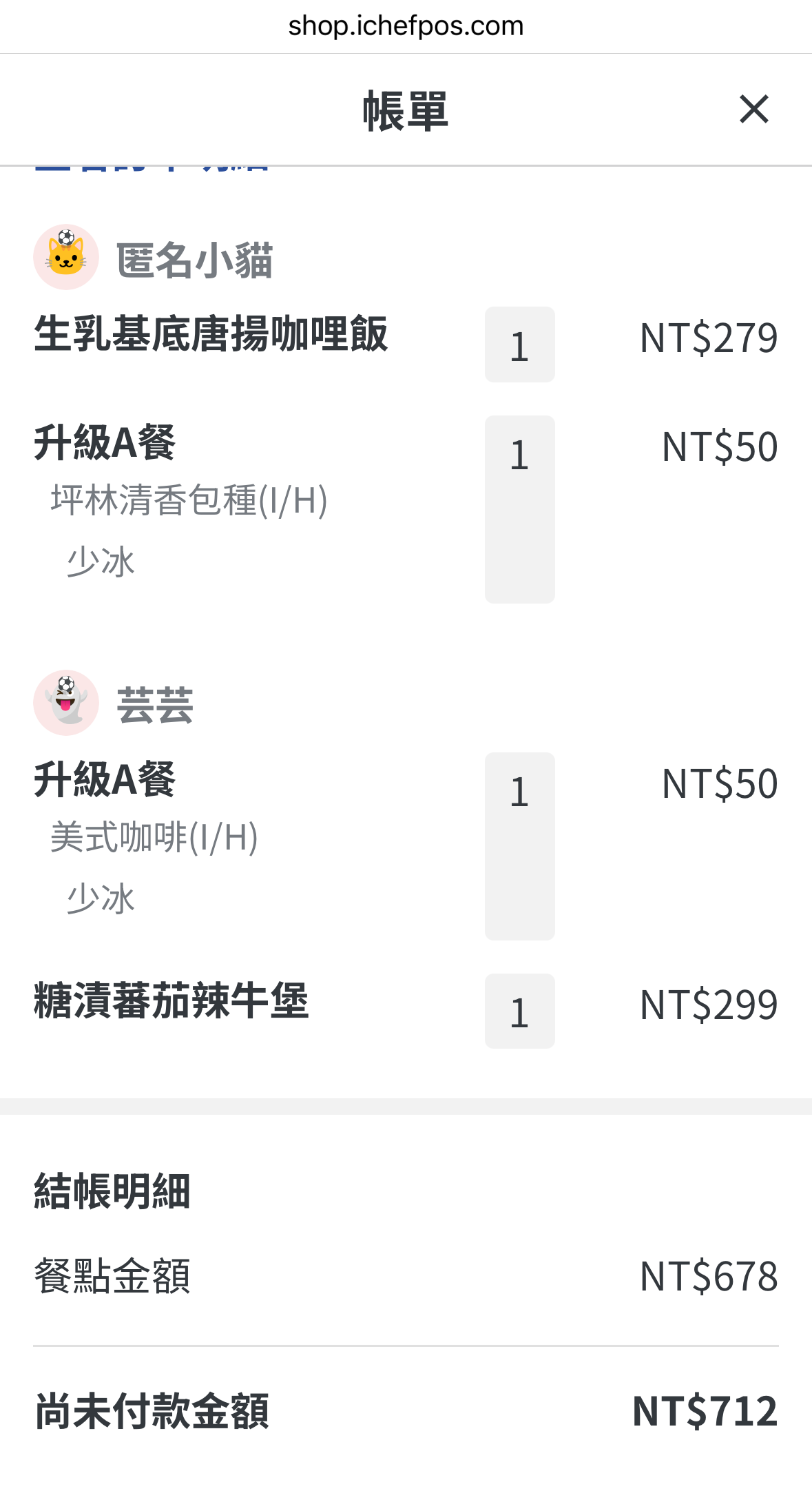Tap the 芸芸 ghost avatar icon
Image resolution: width=812 pixels, height=1491 pixels.
click(x=66, y=703)
